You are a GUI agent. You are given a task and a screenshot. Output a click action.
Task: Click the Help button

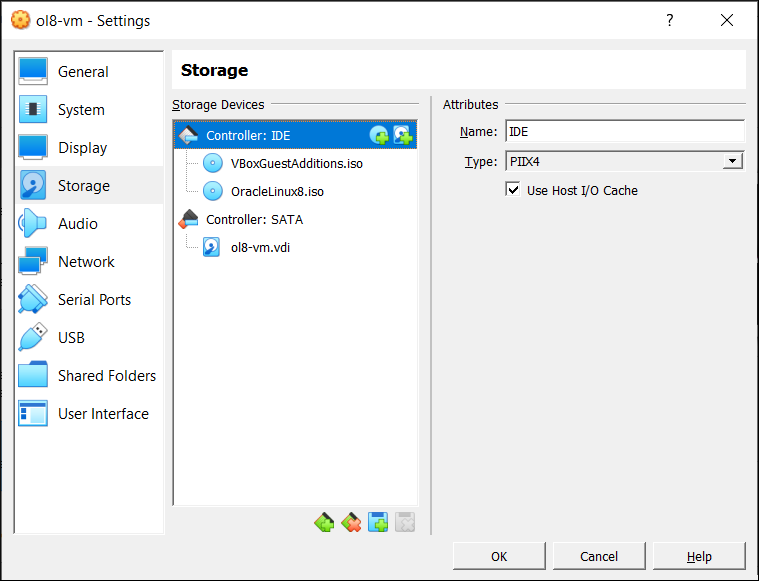click(699, 556)
